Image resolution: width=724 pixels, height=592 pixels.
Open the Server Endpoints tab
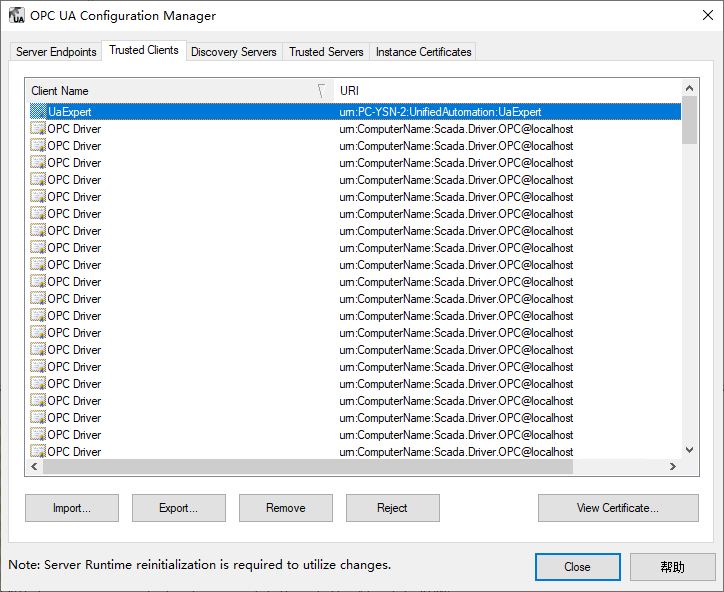[56, 52]
